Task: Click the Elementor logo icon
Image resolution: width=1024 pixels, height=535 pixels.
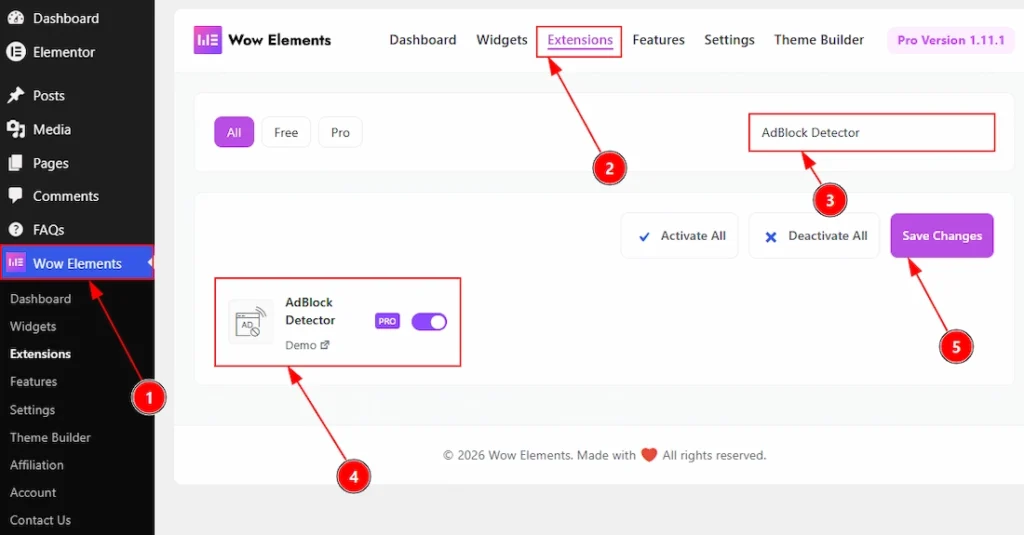Action: coord(16,52)
